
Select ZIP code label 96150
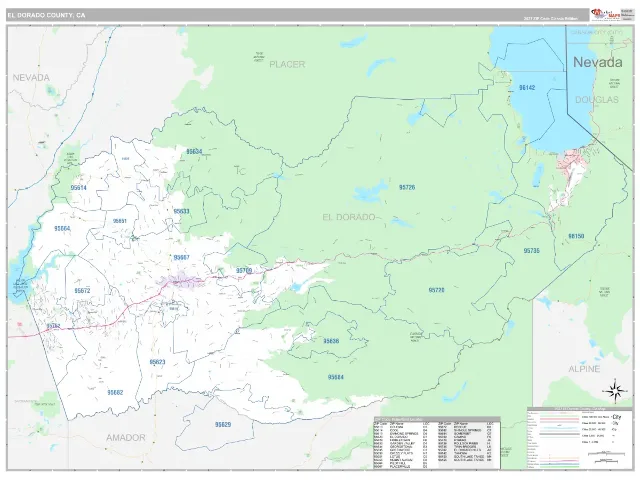576,236
